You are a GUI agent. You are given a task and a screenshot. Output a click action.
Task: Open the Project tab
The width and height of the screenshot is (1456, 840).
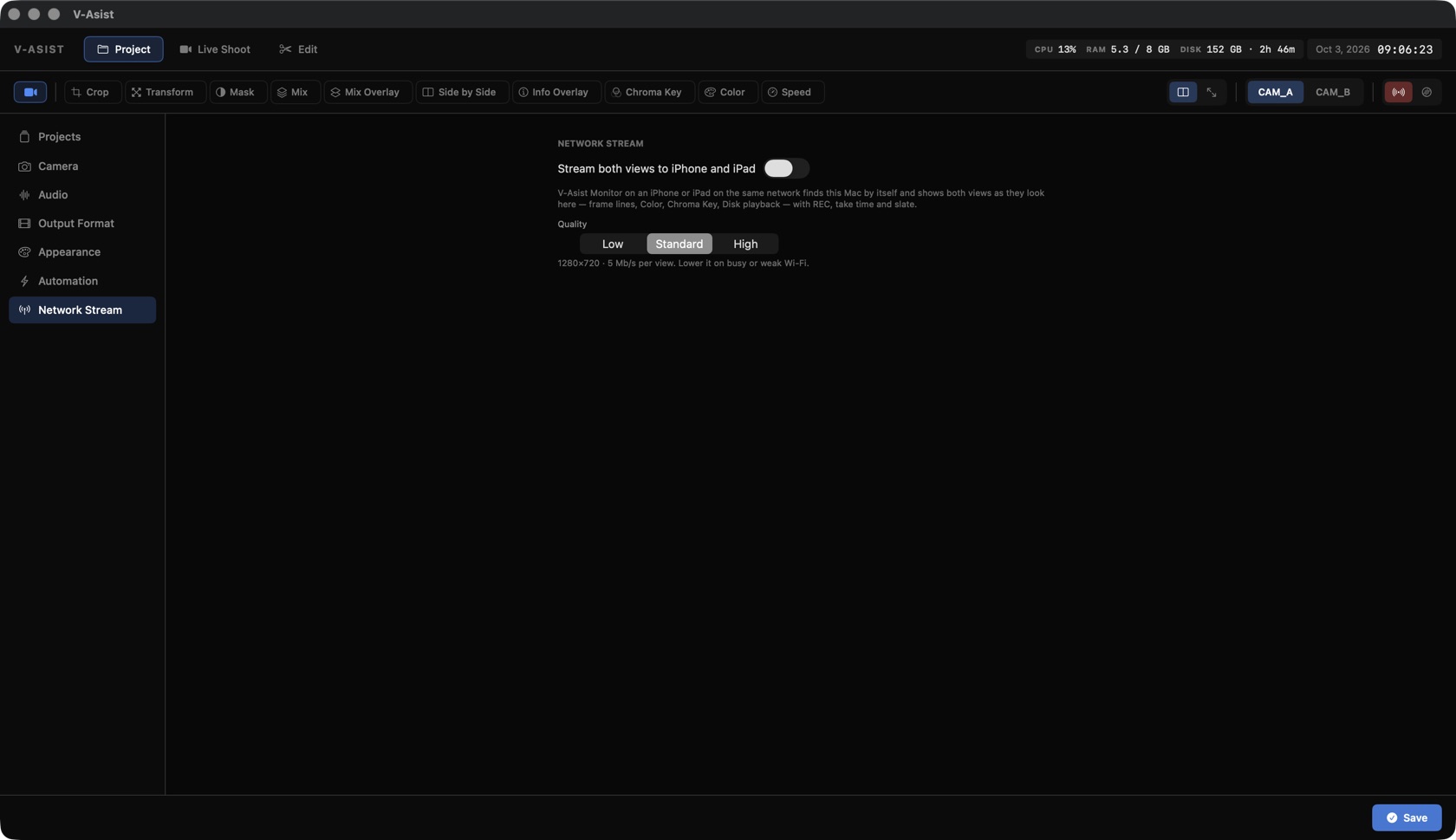click(x=123, y=49)
